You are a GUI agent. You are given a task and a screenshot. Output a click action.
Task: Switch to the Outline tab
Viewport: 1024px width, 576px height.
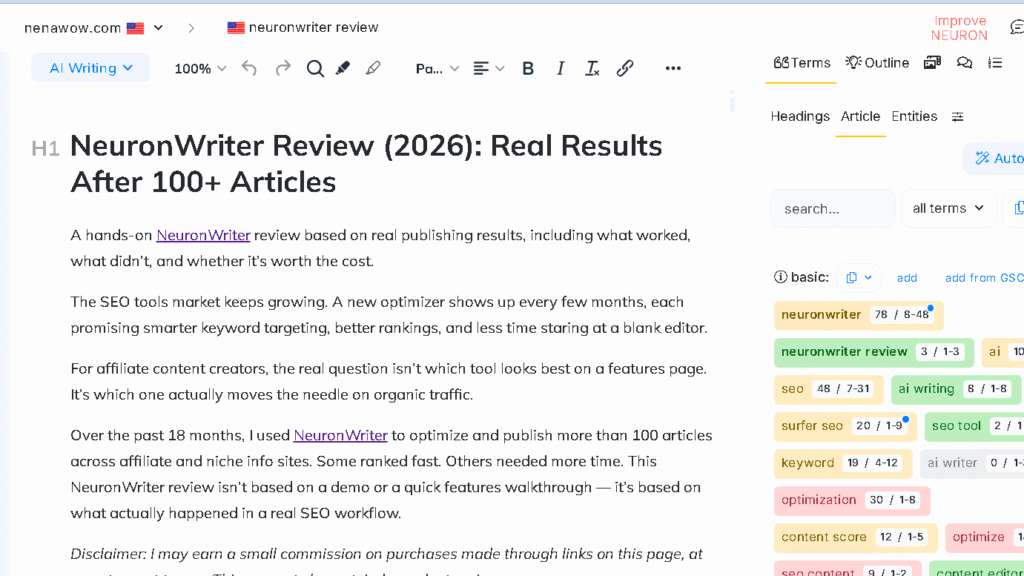877,63
